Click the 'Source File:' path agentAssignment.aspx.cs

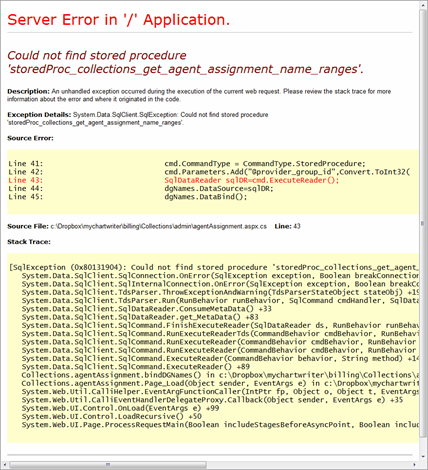point(159,226)
